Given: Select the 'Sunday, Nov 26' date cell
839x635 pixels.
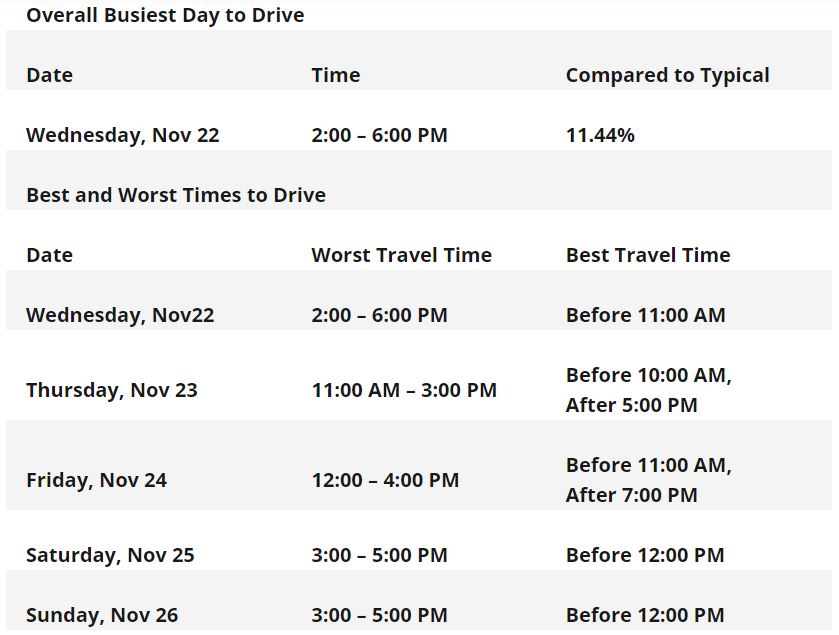Looking at the screenshot, I should point(102,615).
